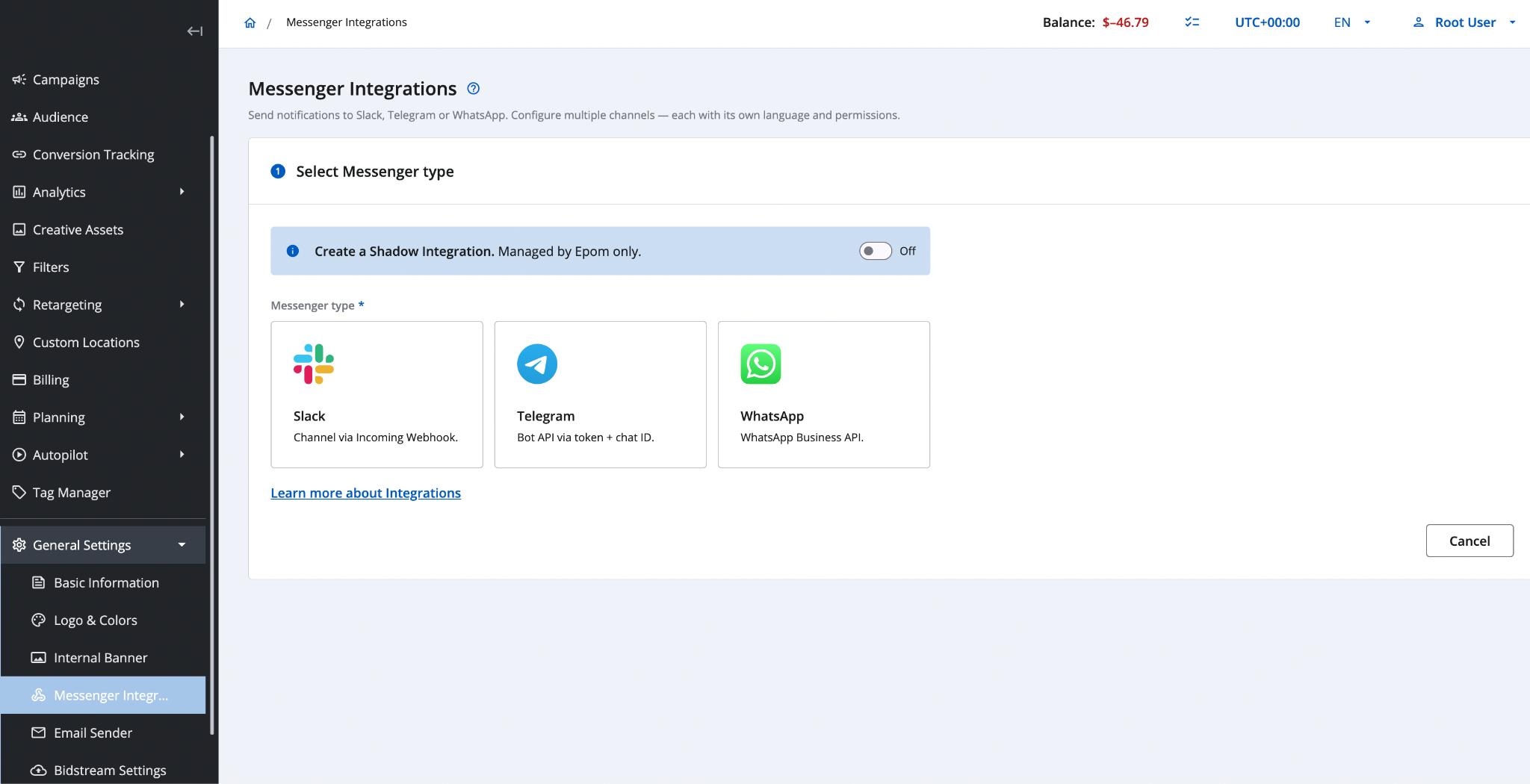Select Messenger Integrations in sidebar
The width and height of the screenshot is (1530, 784).
click(x=103, y=695)
